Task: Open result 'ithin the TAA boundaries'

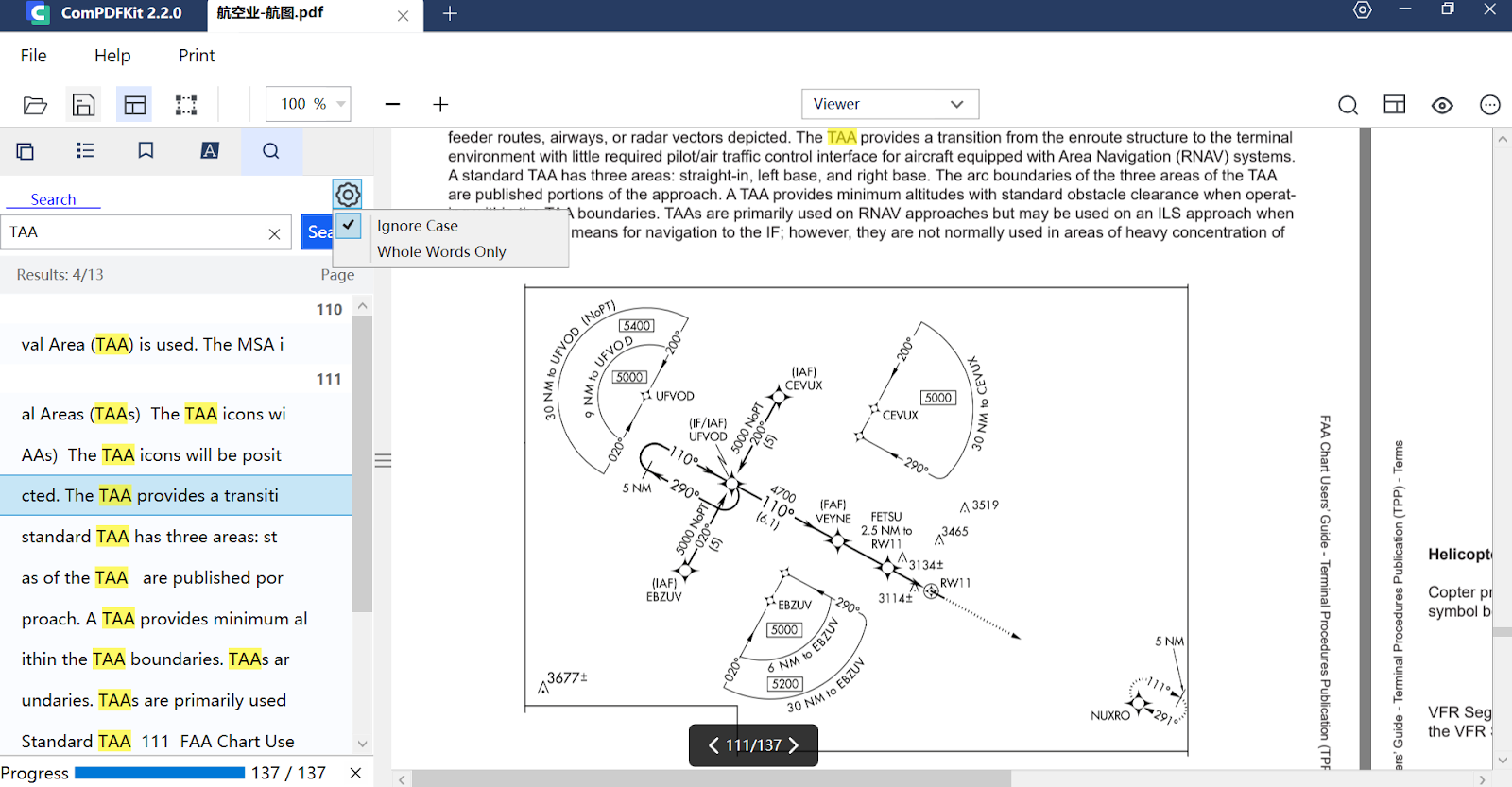Action: [176, 659]
